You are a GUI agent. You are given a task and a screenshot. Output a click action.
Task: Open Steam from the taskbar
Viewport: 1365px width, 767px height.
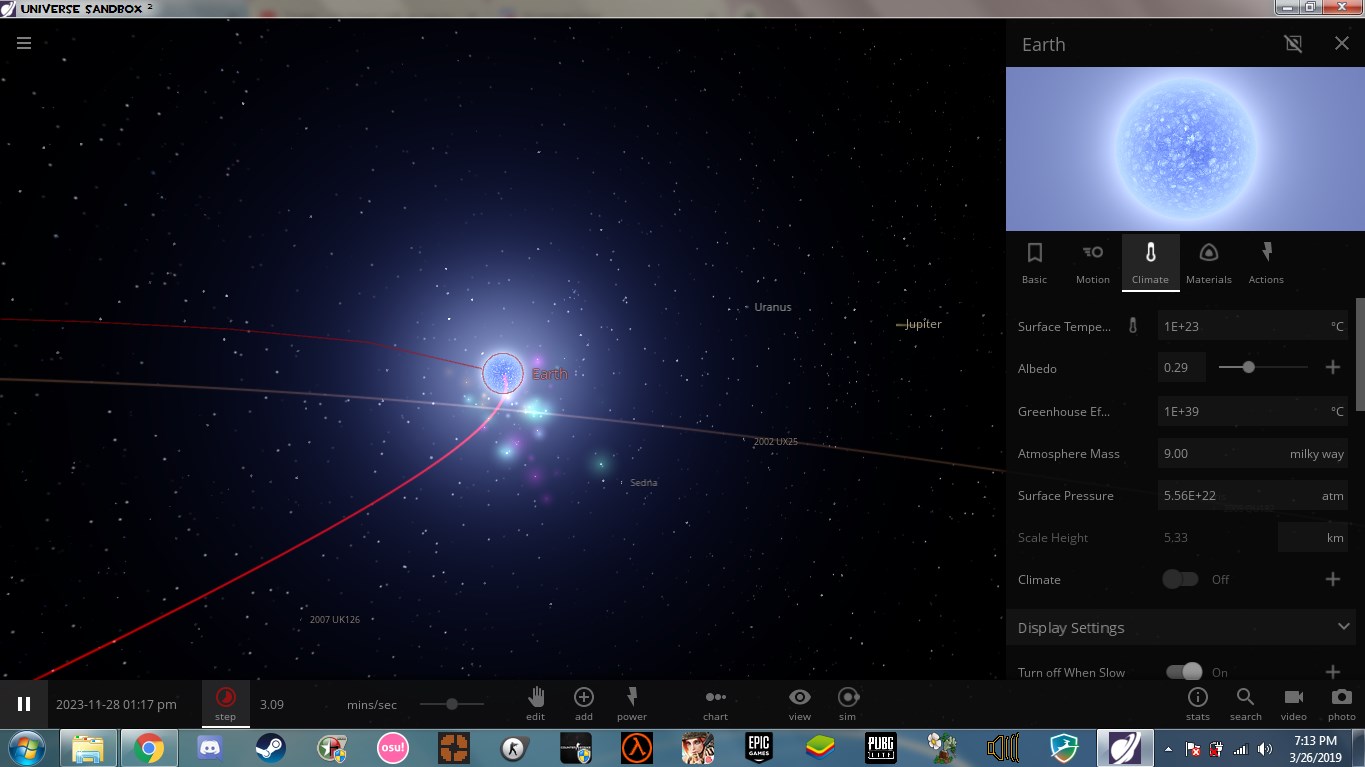pos(270,747)
